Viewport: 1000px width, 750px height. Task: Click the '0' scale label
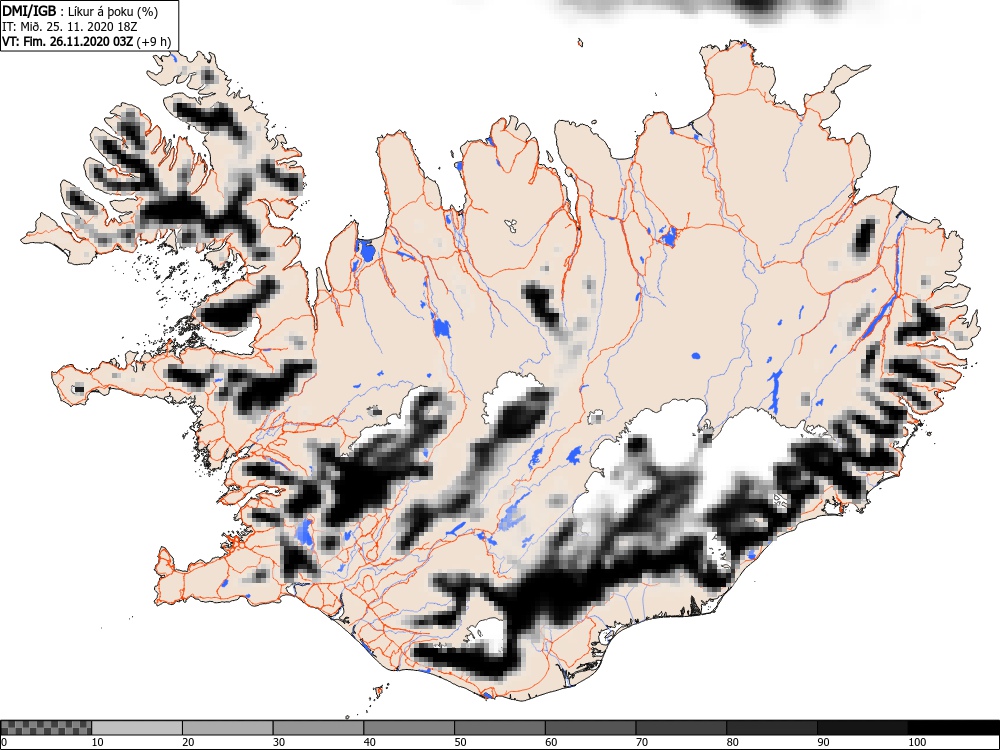pyautogui.click(x=4, y=742)
